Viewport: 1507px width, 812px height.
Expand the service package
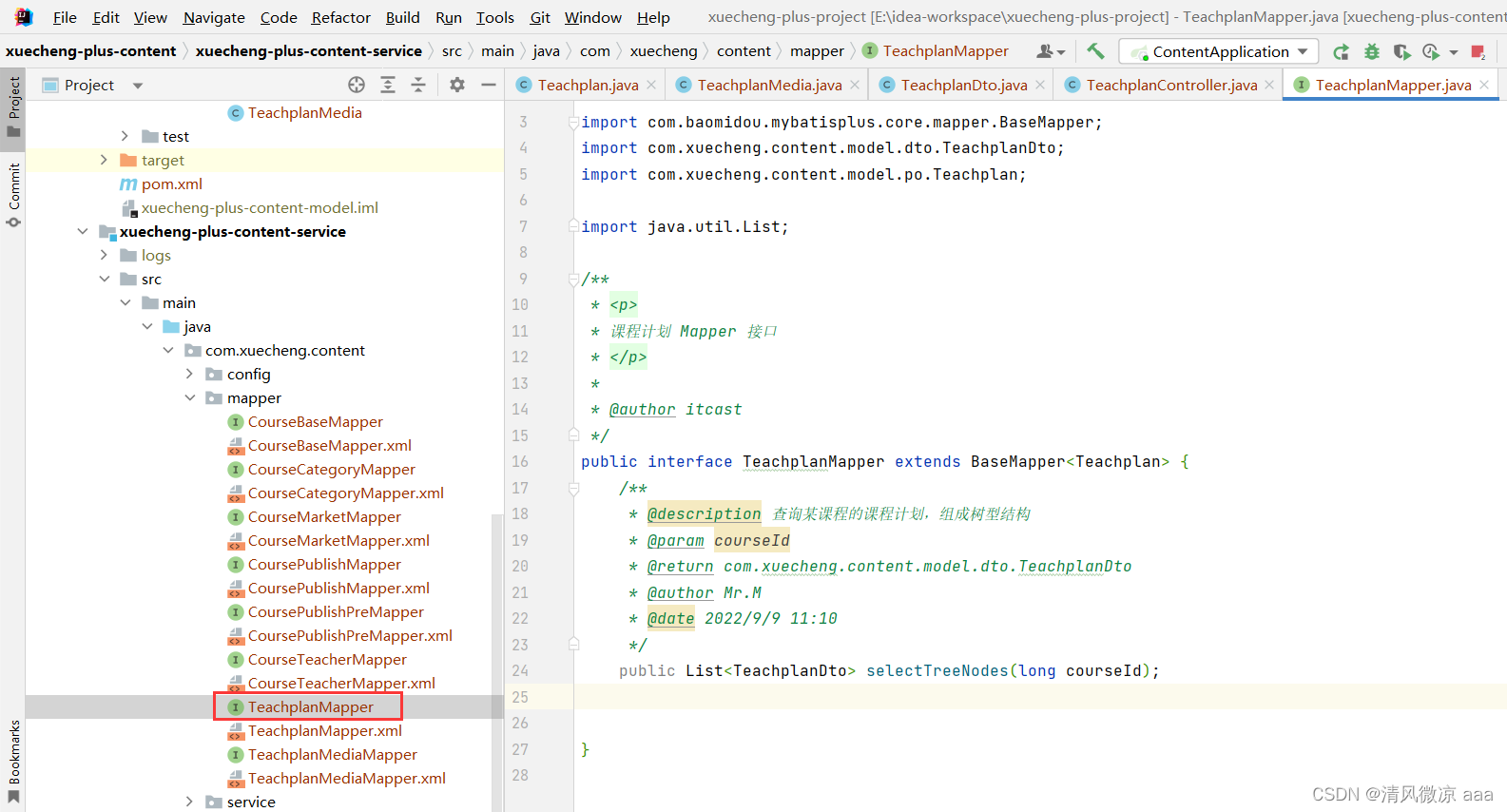189,802
